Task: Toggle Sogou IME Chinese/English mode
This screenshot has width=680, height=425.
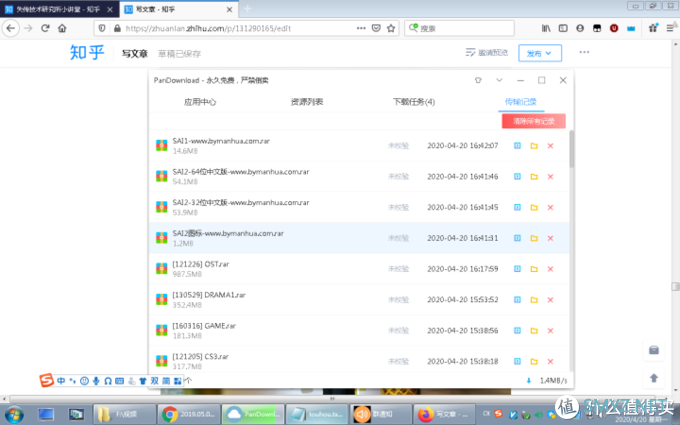Action: pos(61,381)
